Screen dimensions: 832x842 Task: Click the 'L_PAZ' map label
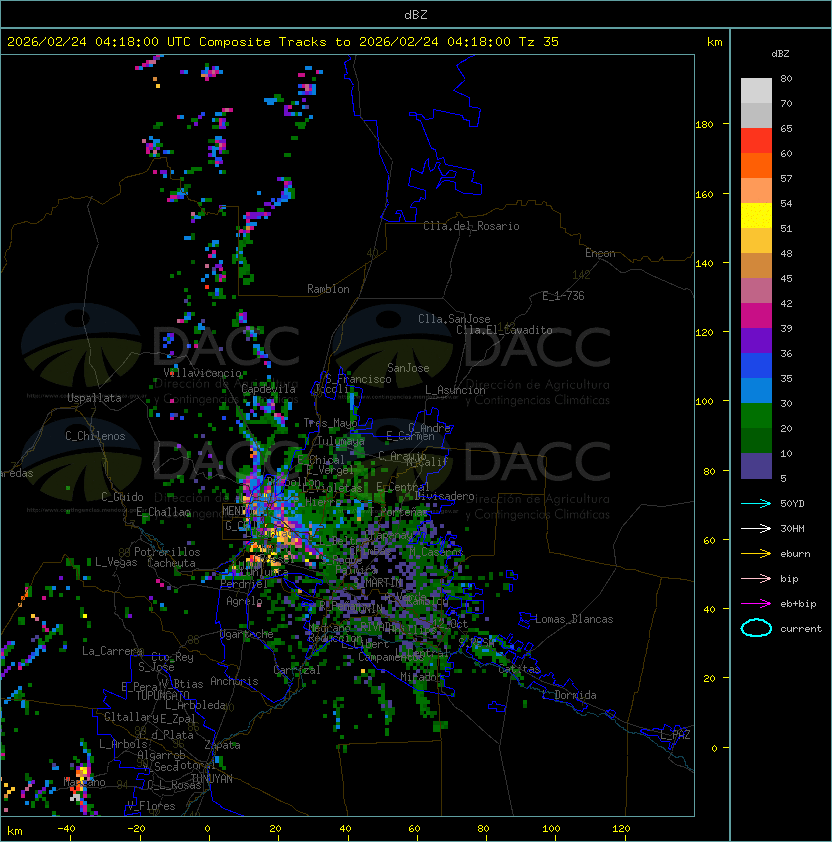click(675, 735)
